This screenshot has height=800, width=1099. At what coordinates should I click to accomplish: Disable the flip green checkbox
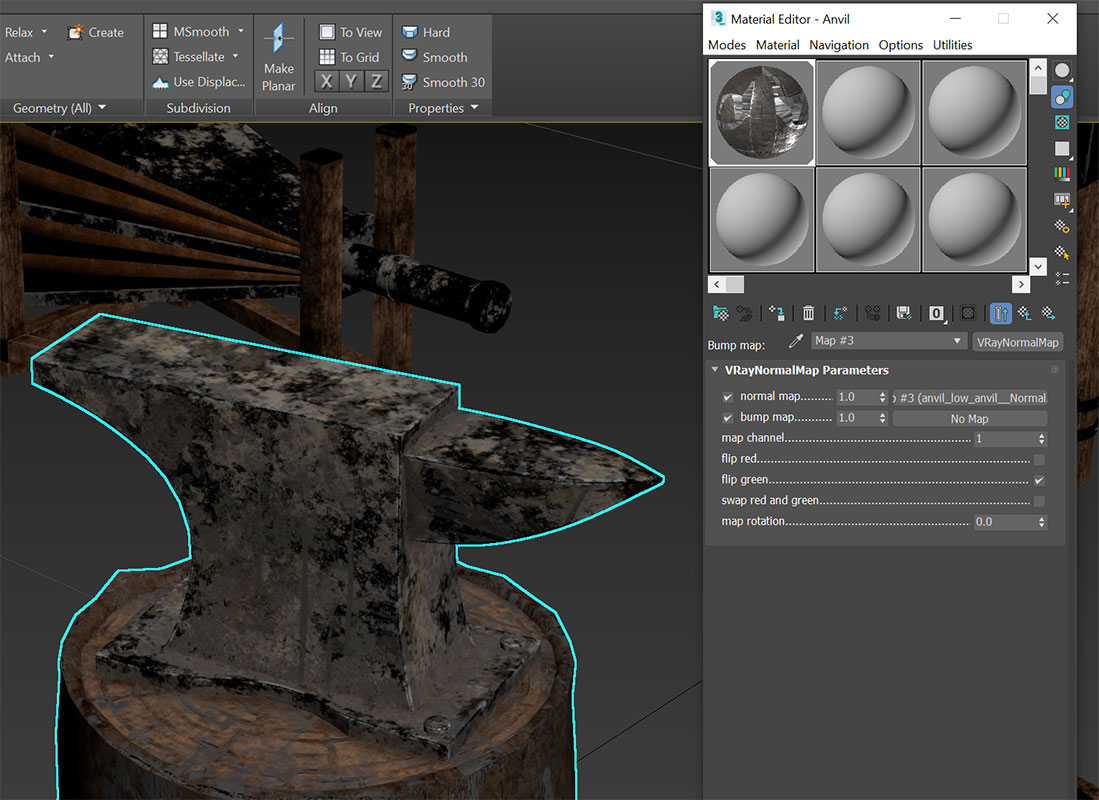(1039, 480)
